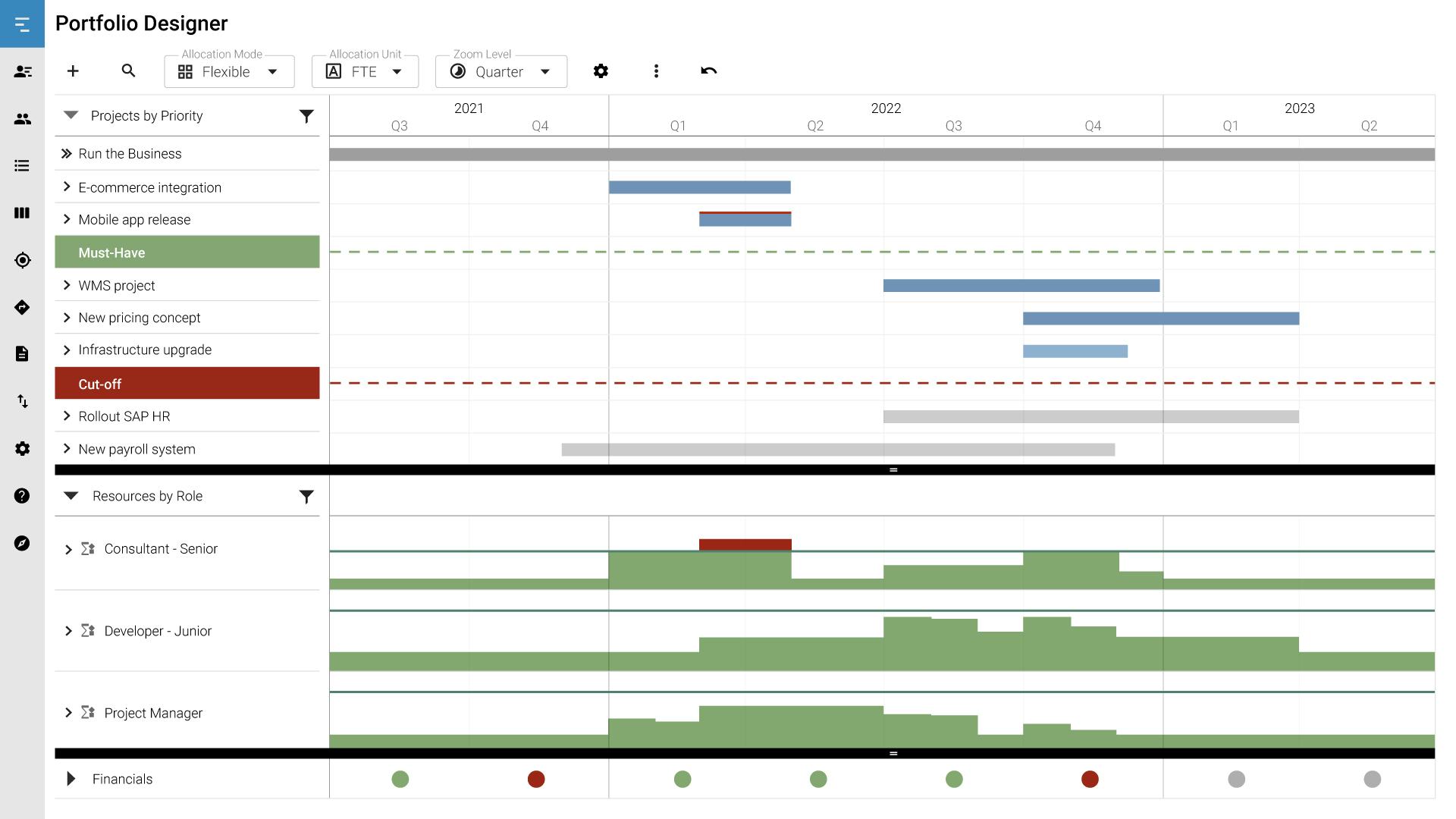Click the overflow menu three-dot icon
The height and width of the screenshot is (819, 1456).
pos(655,71)
